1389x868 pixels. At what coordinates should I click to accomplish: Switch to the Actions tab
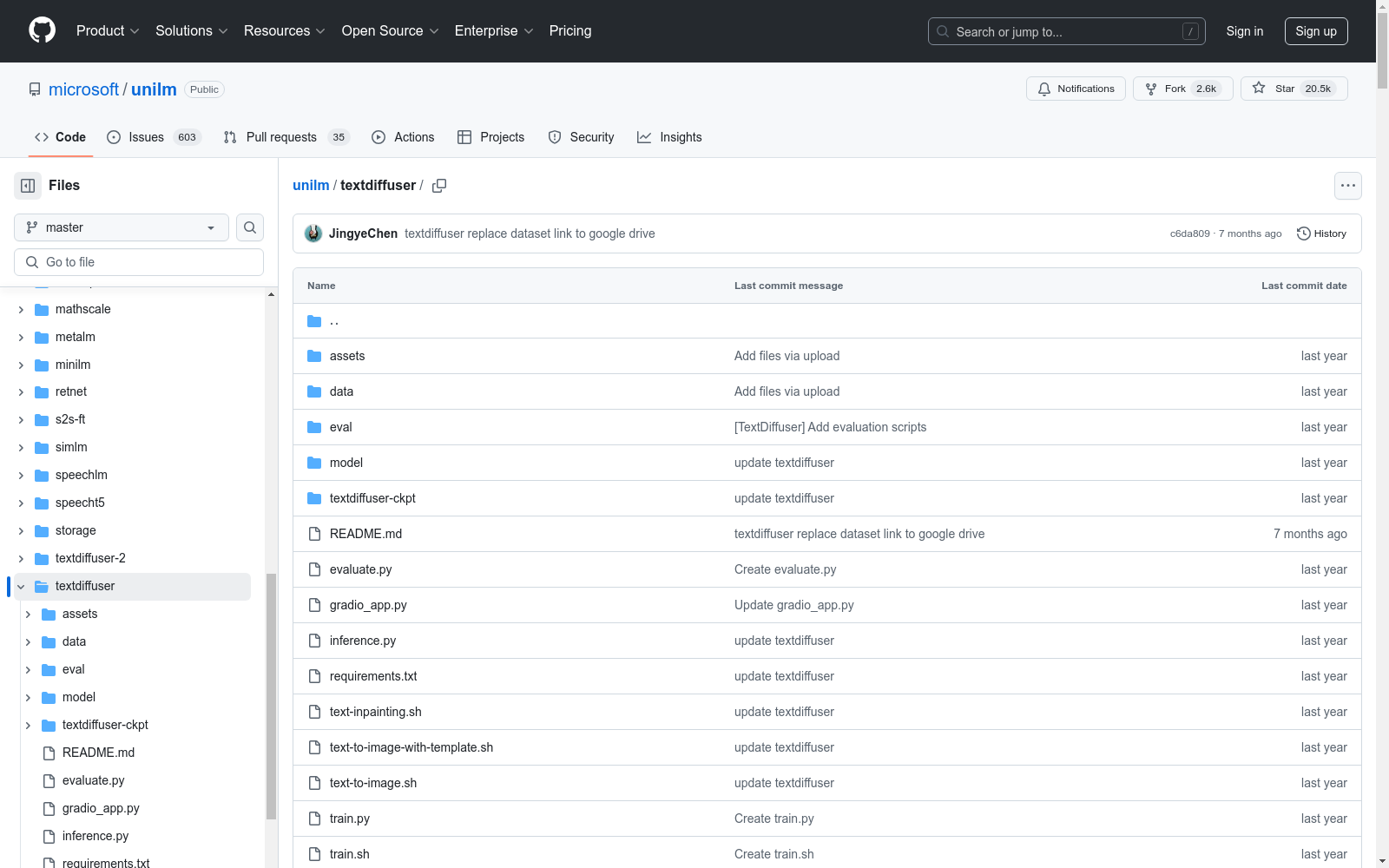(403, 137)
